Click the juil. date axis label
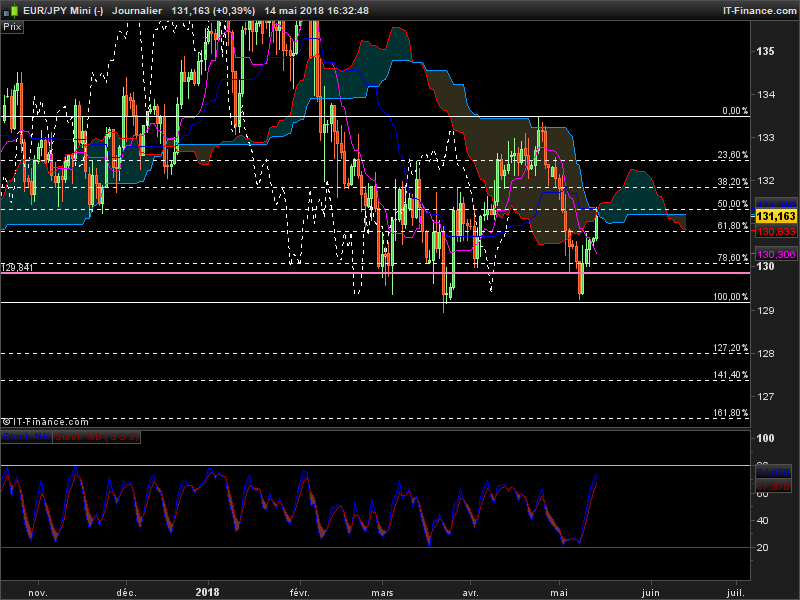The width and height of the screenshot is (800, 600). (735, 593)
